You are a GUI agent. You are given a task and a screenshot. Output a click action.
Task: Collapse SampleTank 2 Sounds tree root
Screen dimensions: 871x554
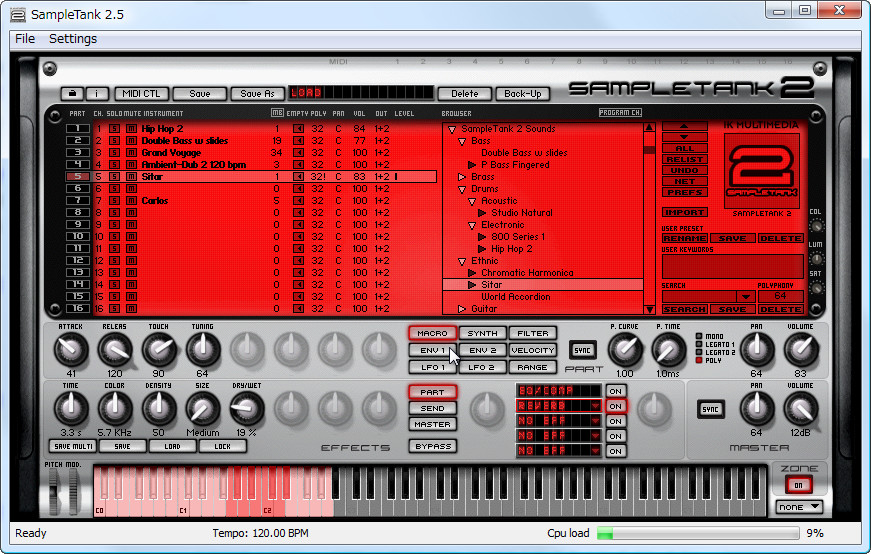pos(452,129)
